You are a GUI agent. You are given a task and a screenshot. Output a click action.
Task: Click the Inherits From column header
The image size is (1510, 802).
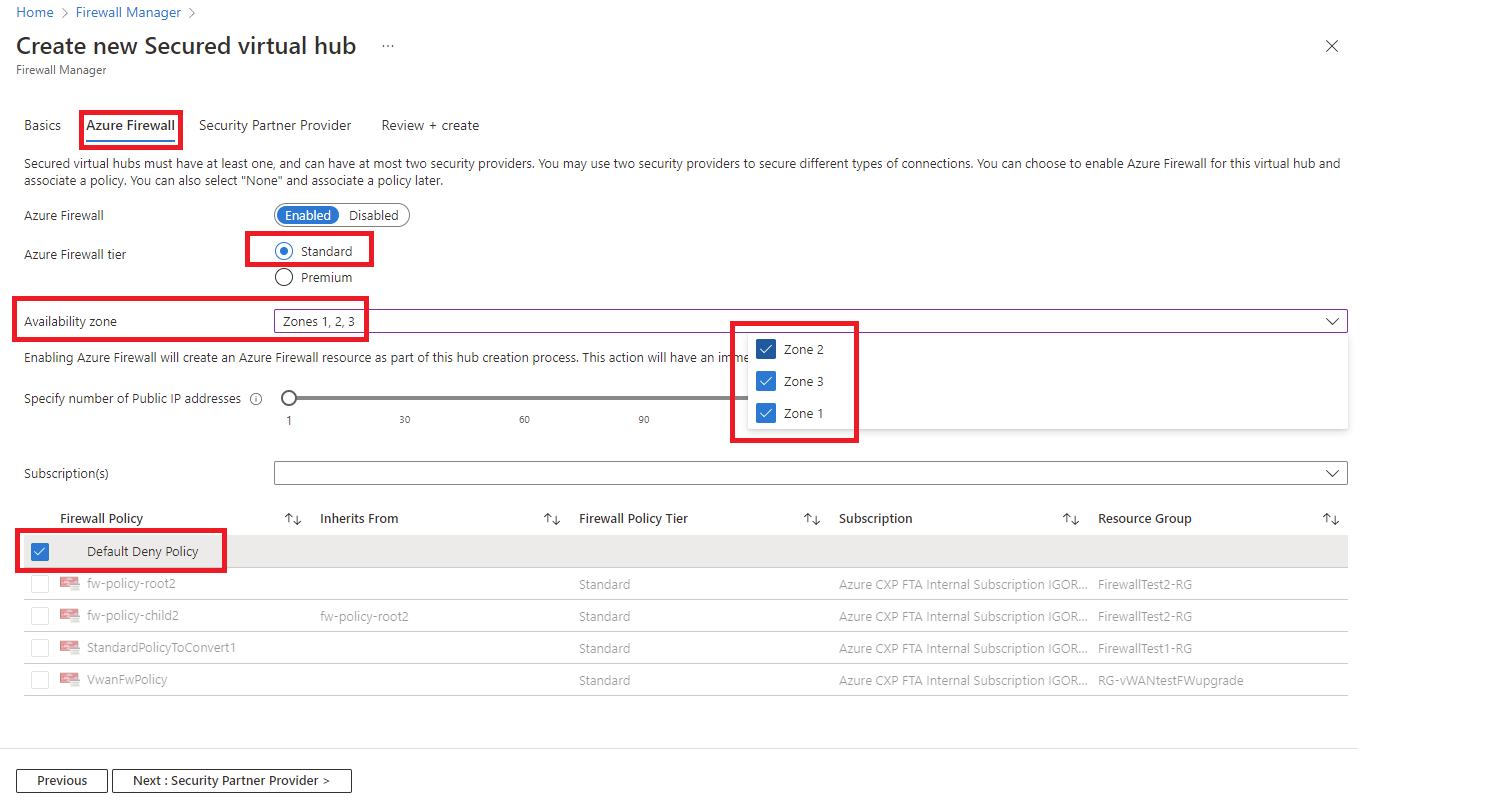(x=359, y=519)
